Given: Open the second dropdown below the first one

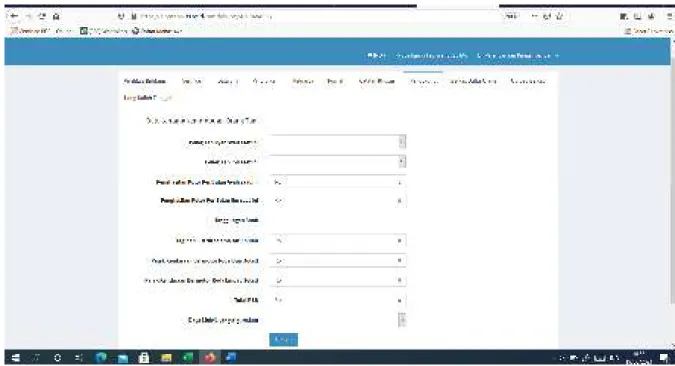Looking at the screenshot, I should pyautogui.click(x=338, y=161).
